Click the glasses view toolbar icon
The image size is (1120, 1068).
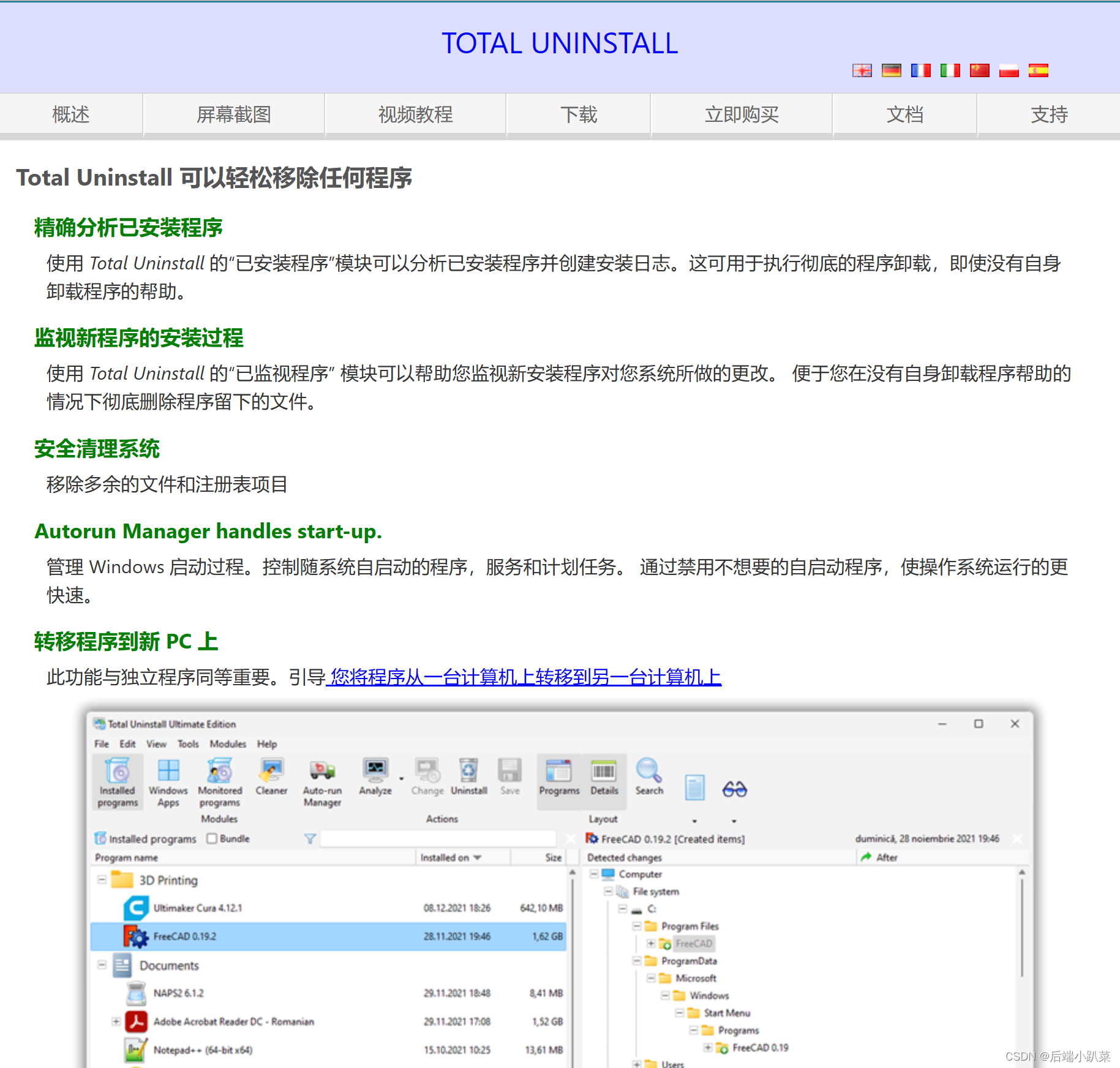tap(734, 789)
